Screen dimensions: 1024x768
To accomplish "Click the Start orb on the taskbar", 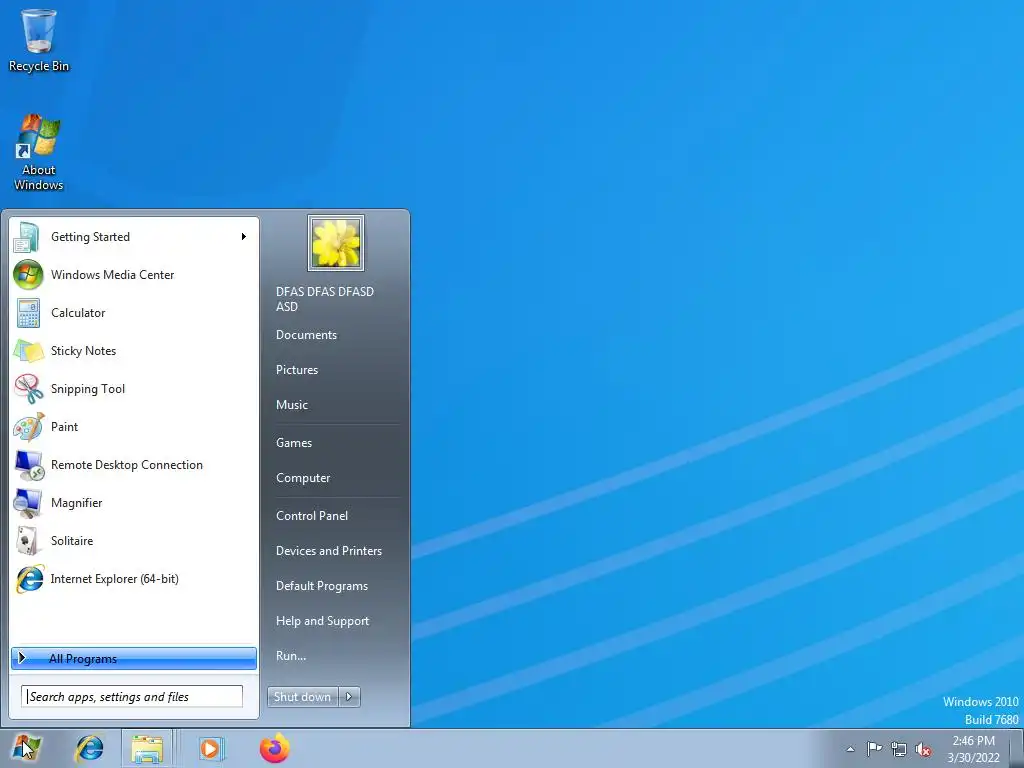I will coord(26,748).
